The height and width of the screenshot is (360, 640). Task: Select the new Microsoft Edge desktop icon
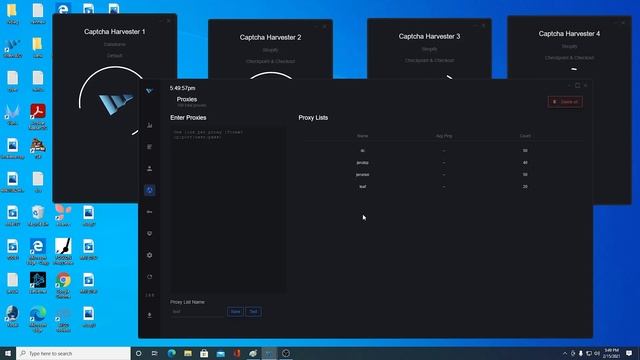tap(38, 319)
